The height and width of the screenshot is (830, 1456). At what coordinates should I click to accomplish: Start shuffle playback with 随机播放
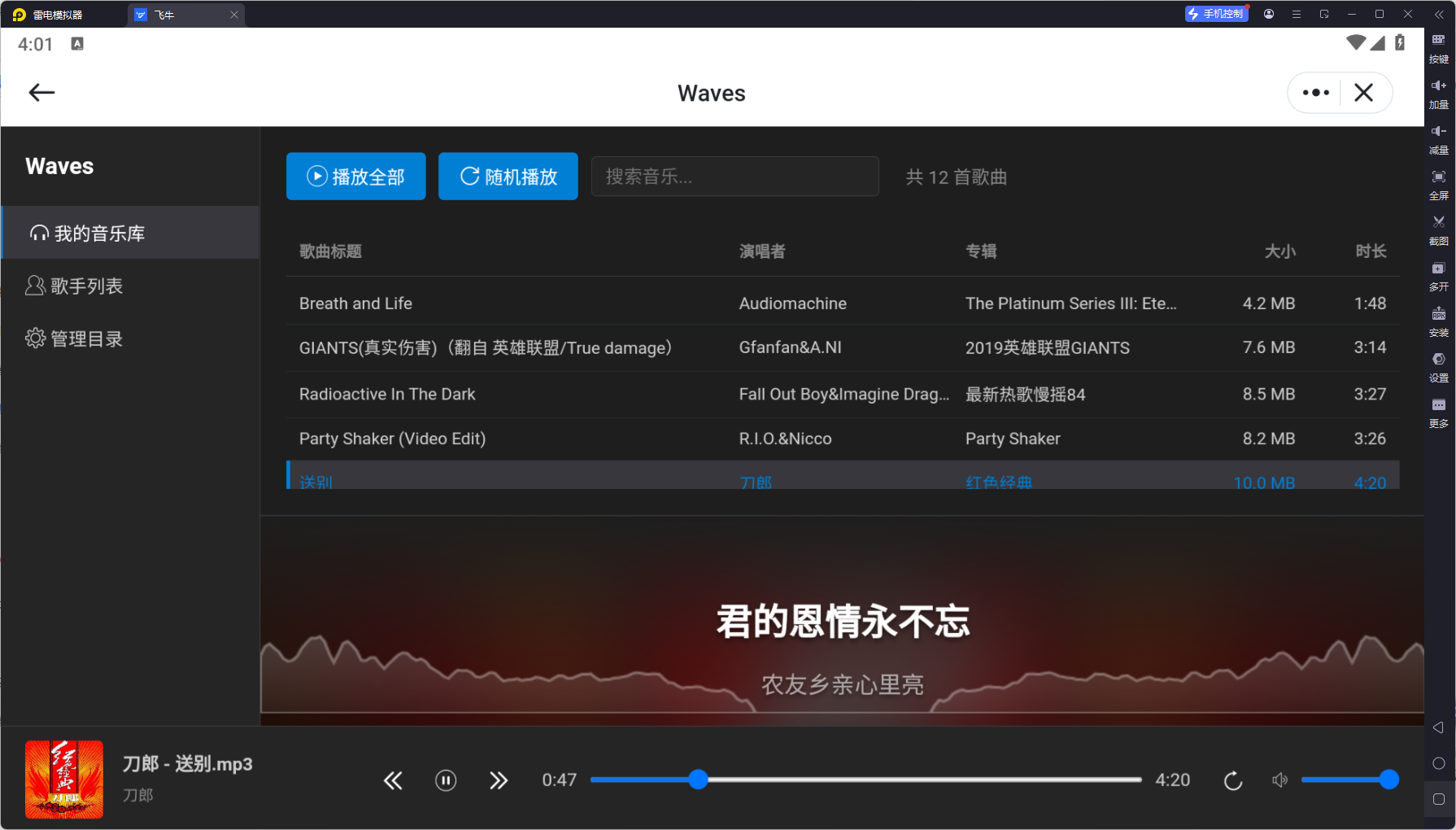(x=508, y=176)
